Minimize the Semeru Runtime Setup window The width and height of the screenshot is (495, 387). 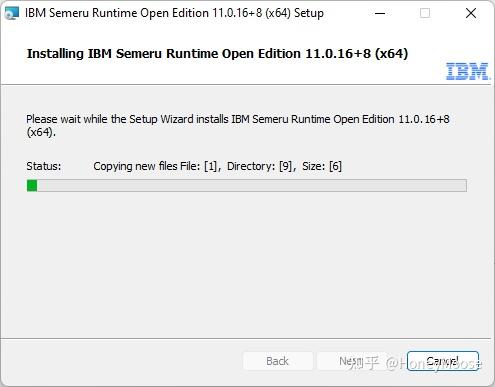click(380, 13)
